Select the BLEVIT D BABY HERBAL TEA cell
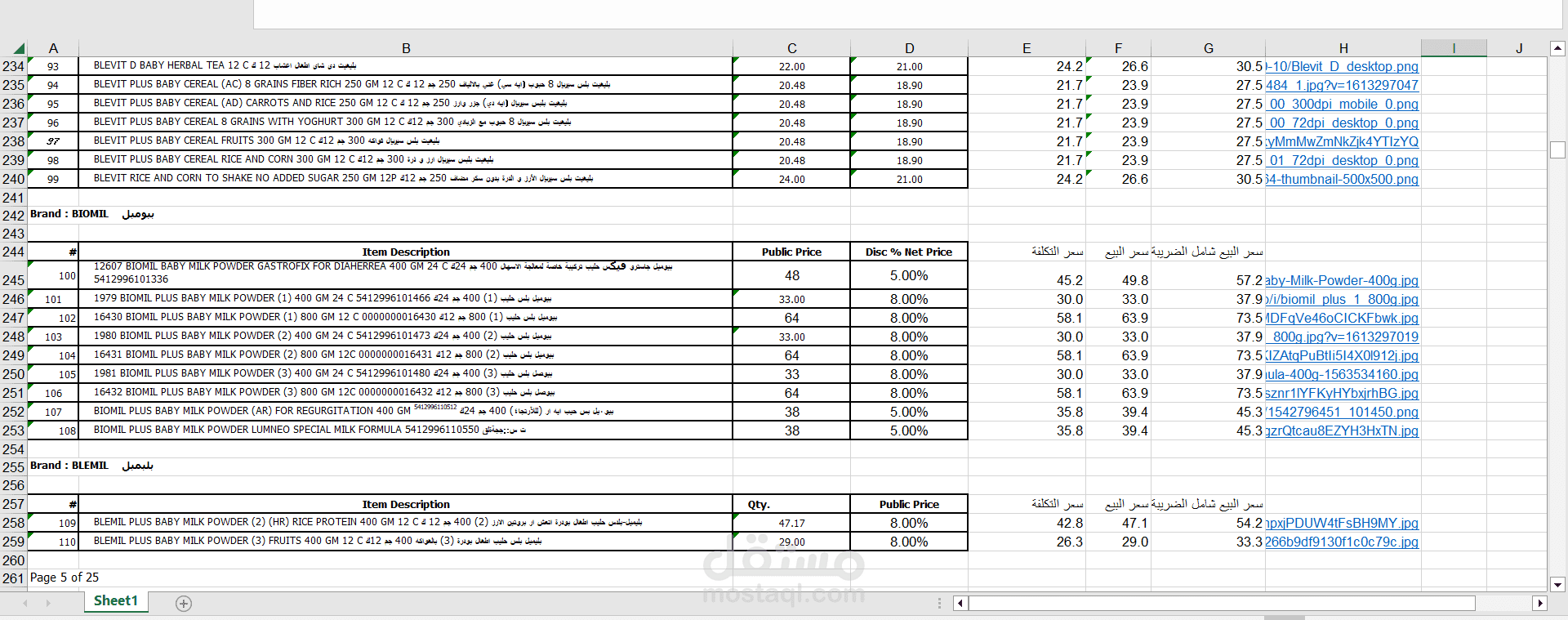The height and width of the screenshot is (620, 1568). (406, 65)
